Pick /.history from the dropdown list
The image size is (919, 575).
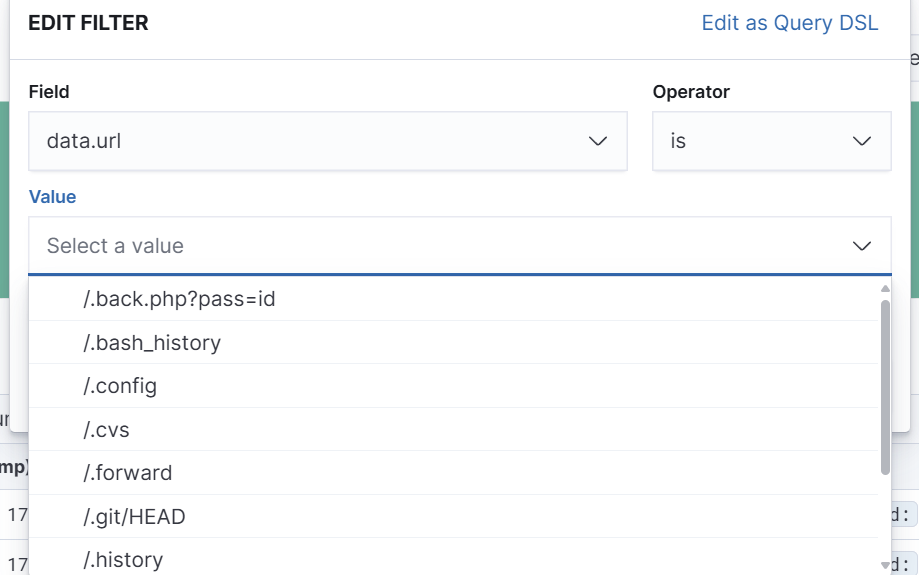(x=123, y=560)
